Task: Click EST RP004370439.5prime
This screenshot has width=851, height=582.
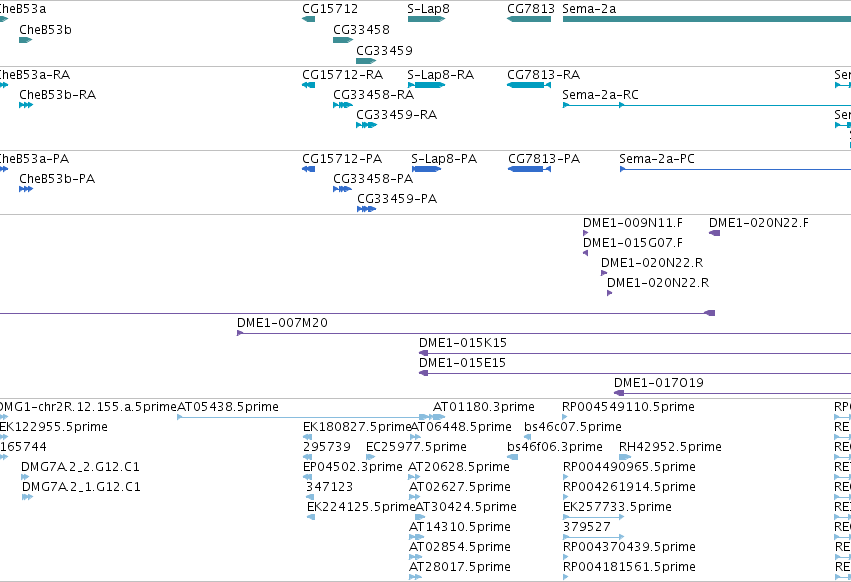Action: coord(629,547)
